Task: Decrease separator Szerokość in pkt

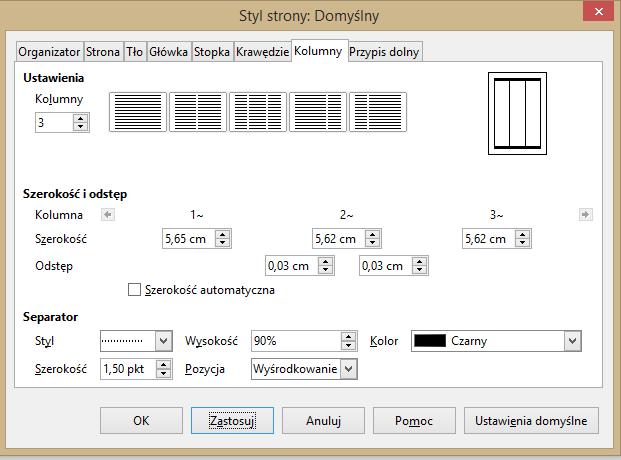Action: coord(163,373)
